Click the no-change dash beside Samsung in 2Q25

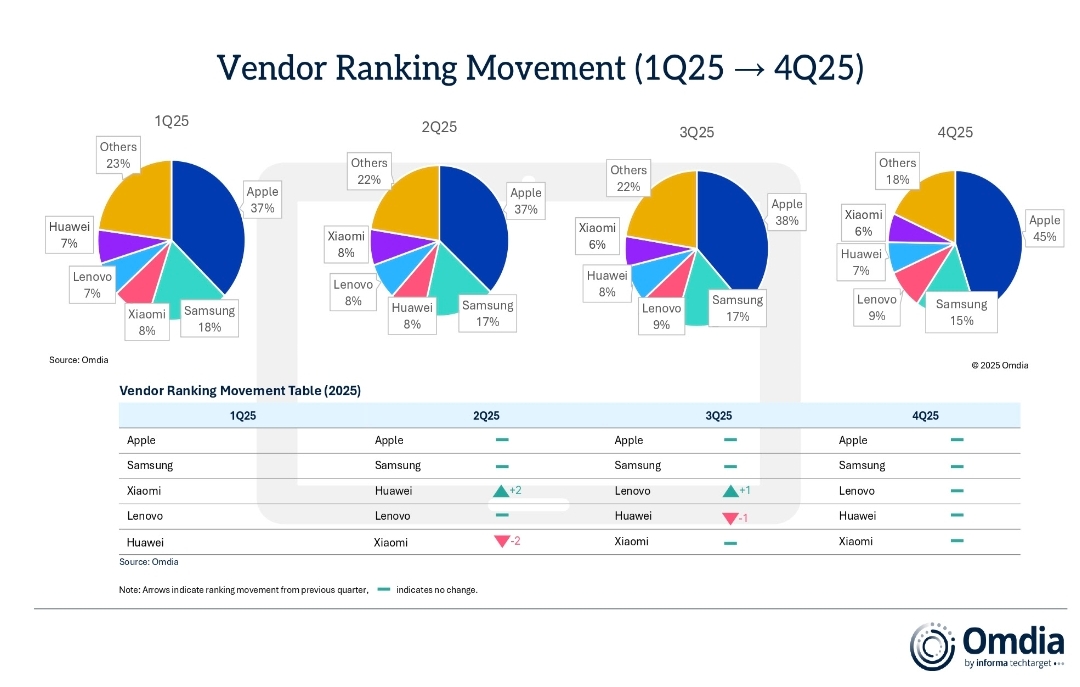coord(502,466)
